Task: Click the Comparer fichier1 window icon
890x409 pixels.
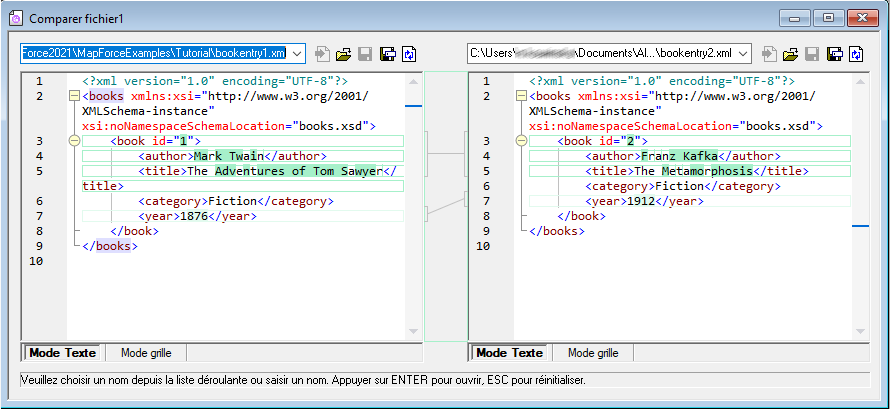Action: tap(16, 19)
